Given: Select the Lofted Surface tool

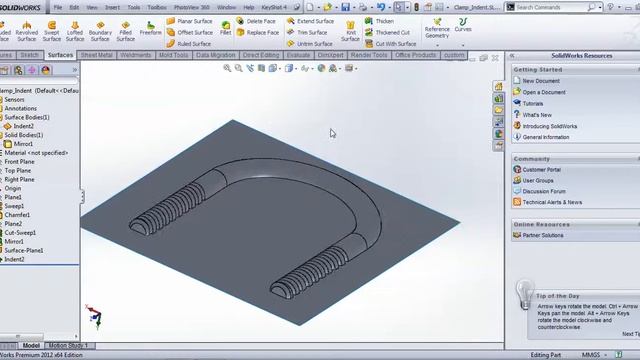Looking at the screenshot, I should (x=75, y=31).
